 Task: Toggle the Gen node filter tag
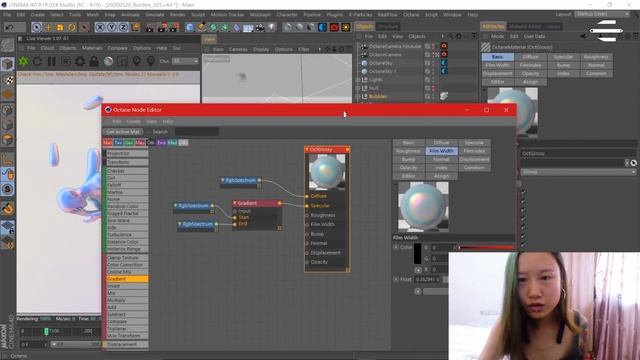(x=129, y=142)
